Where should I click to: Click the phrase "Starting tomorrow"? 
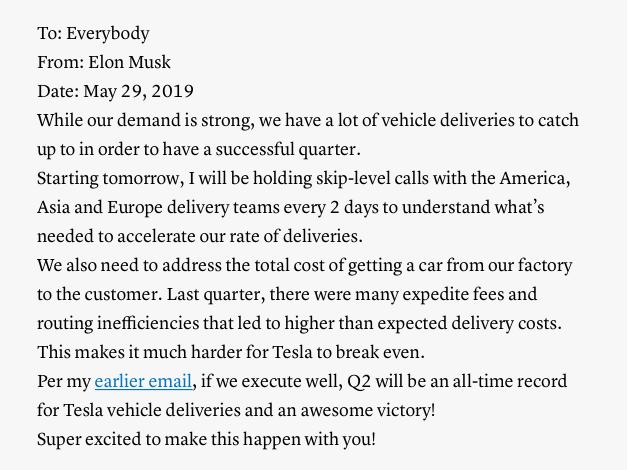pos(108,178)
